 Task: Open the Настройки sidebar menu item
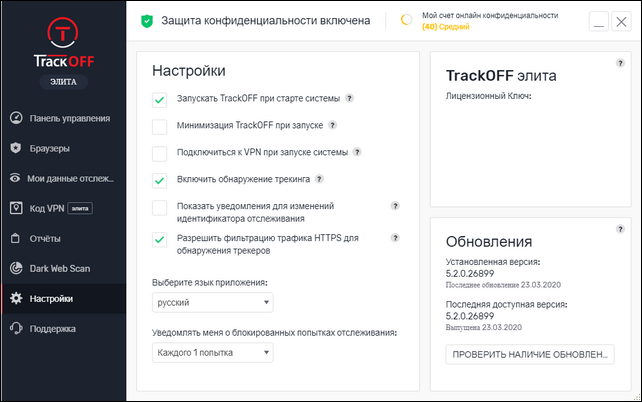[x=50, y=298]
